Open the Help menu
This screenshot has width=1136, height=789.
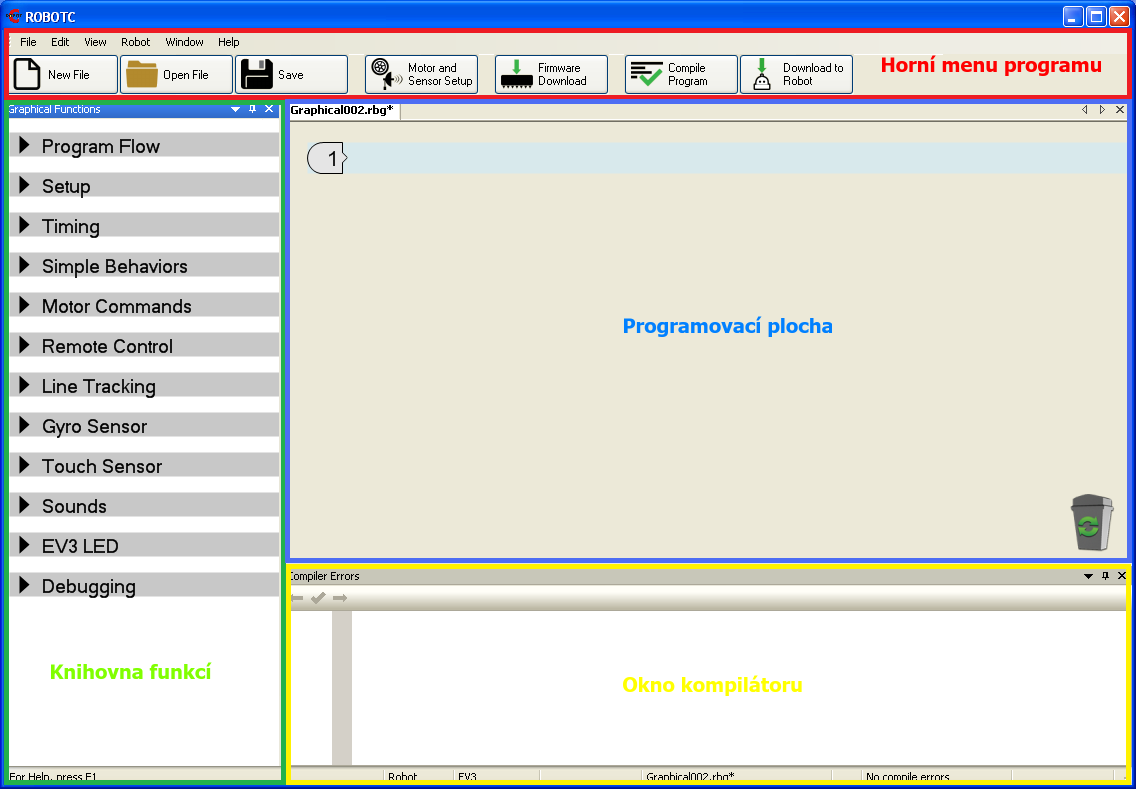point(229,42)
